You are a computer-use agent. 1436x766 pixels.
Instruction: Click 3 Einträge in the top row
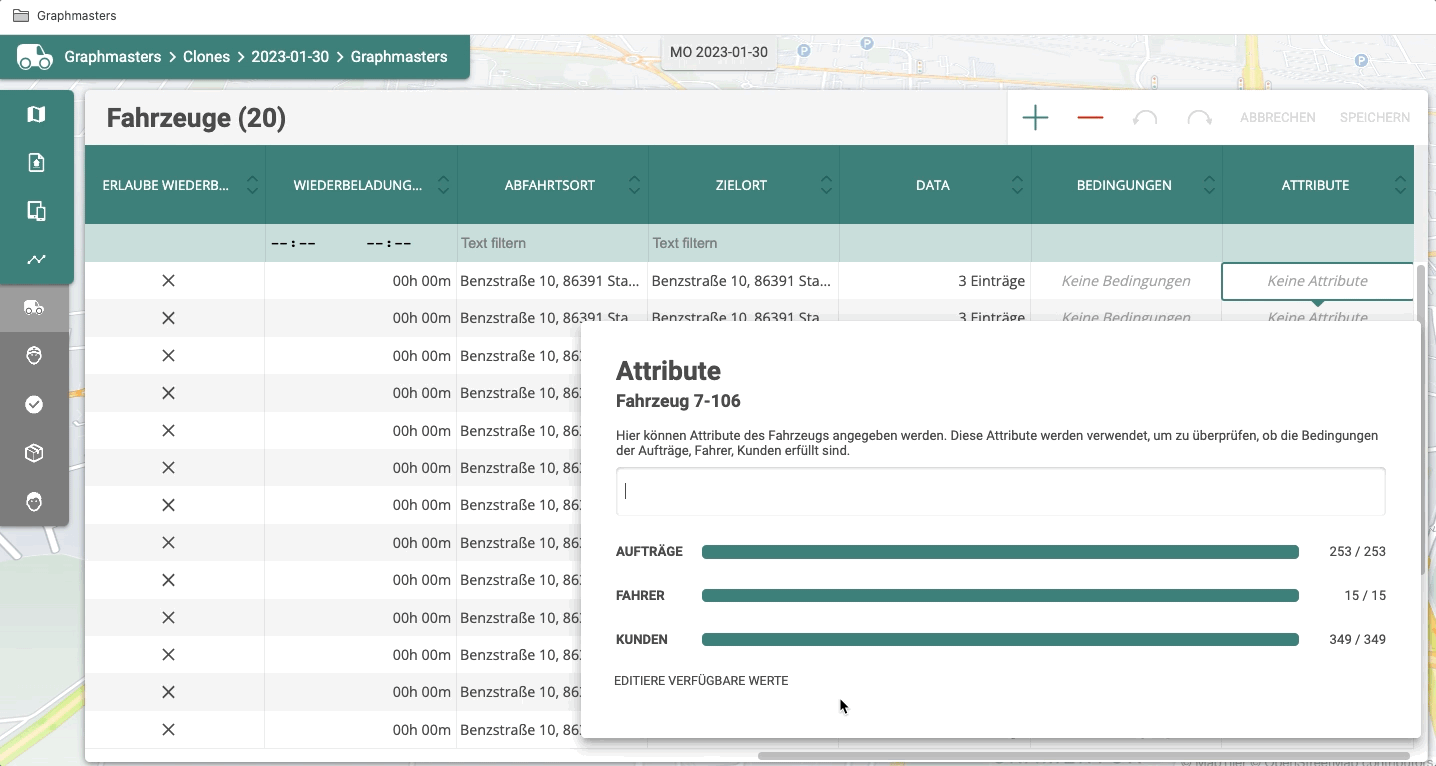(991, 281)
